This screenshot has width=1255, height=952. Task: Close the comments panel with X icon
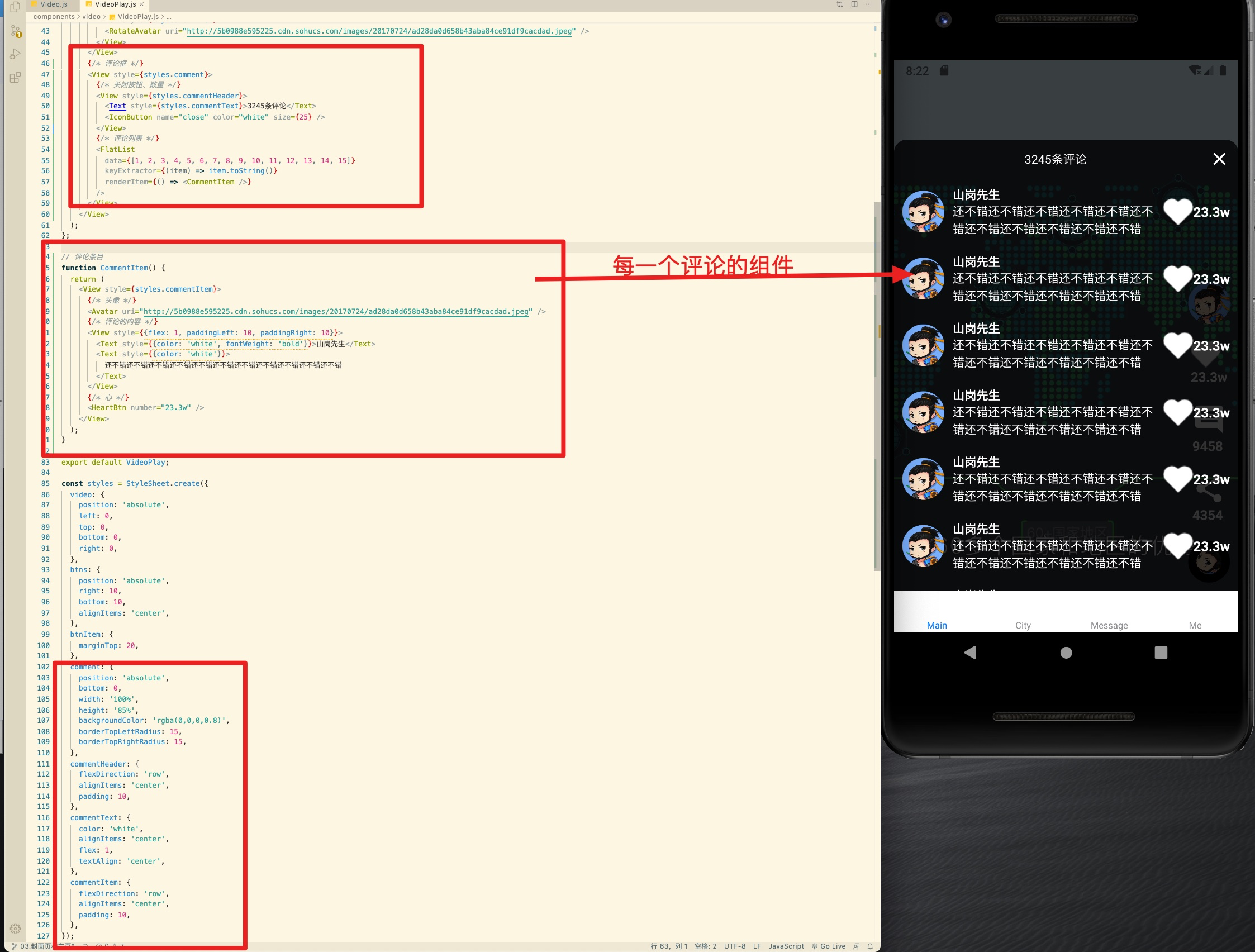click(x=1219, y=159)
